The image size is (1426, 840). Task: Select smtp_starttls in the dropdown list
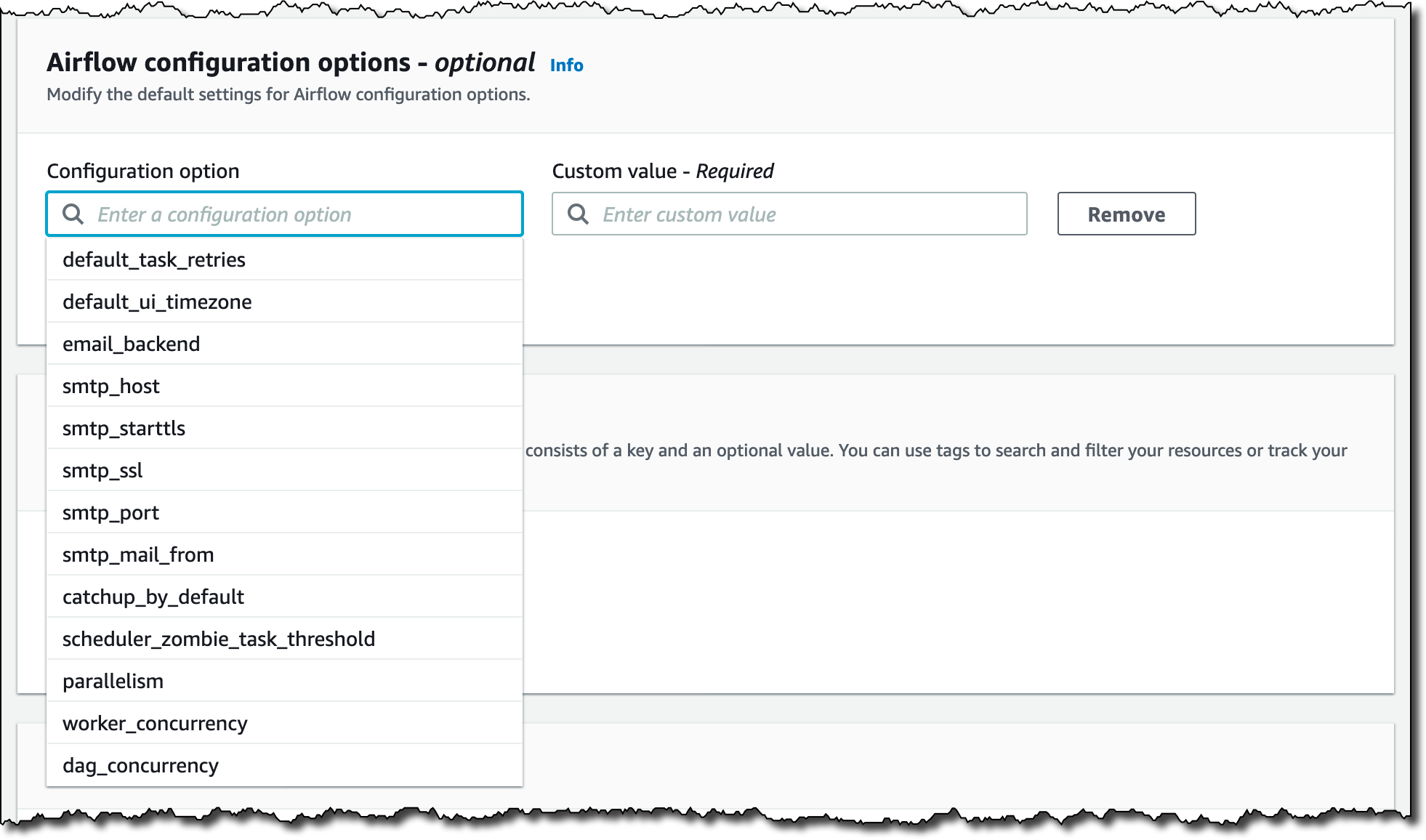(124, 428)
